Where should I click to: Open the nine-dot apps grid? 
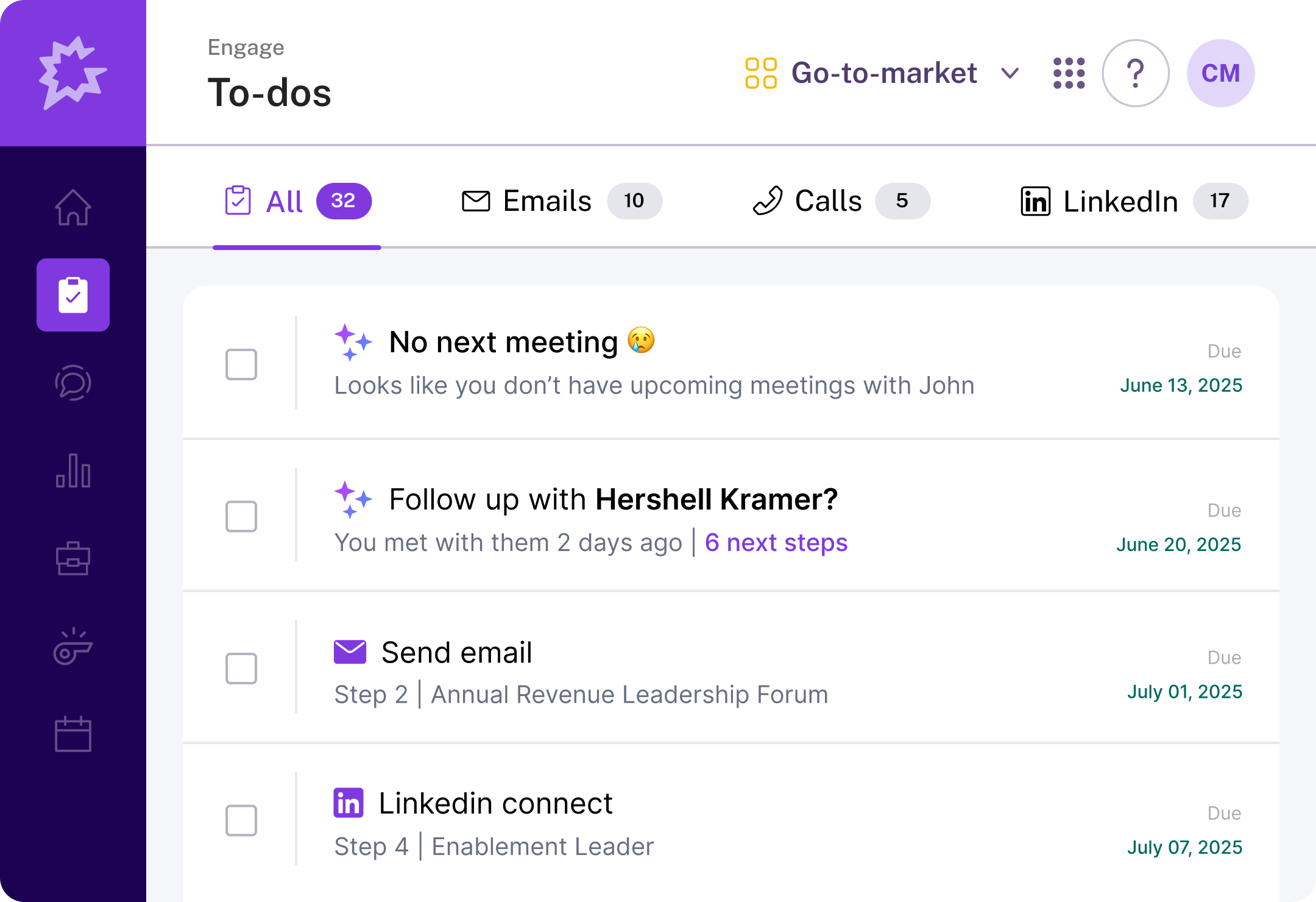pos(1069,74)
